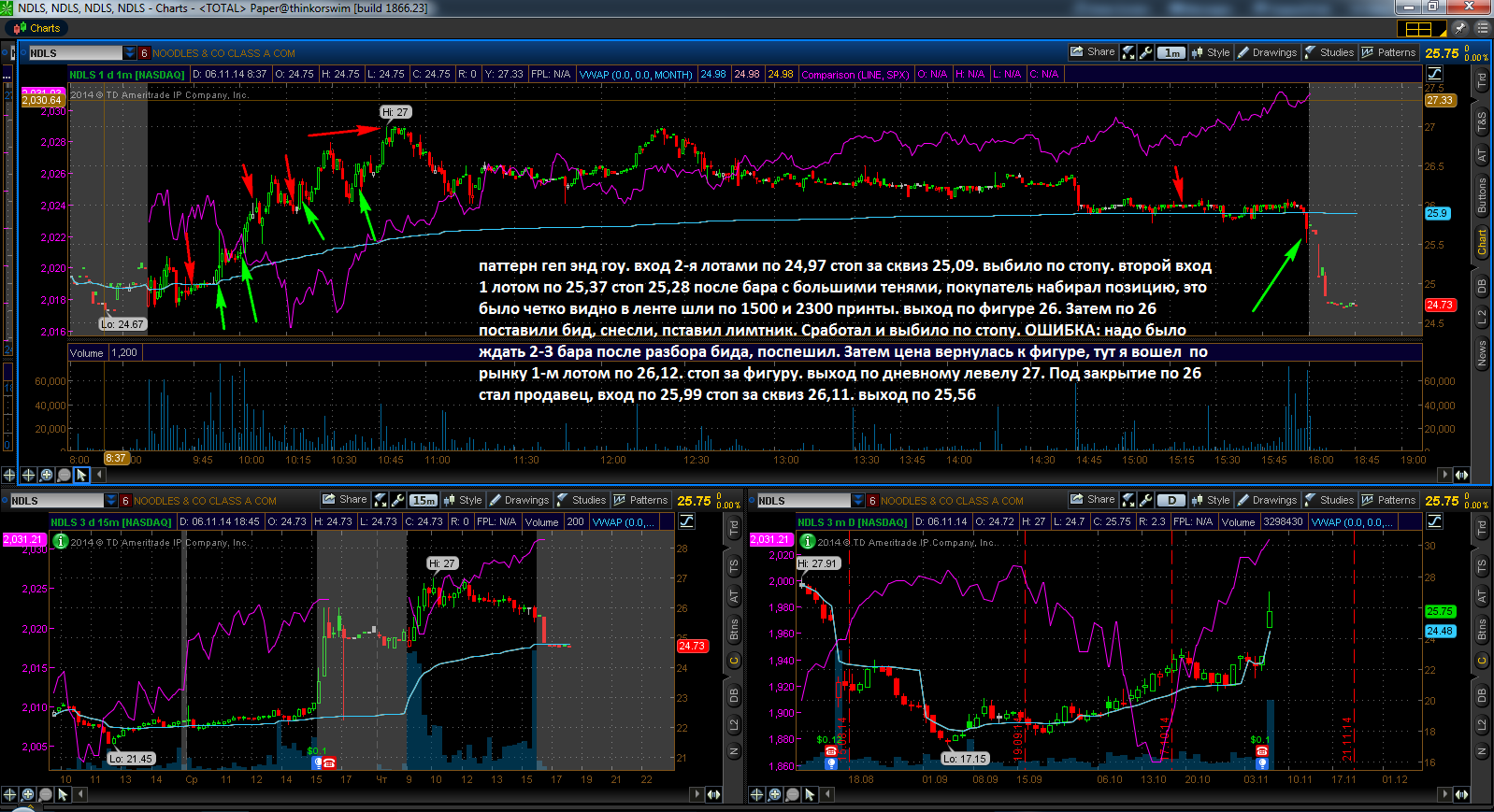Image resolution: width=1494 pixels, height=812 pixels.
Task: Click the scroll right arrow in top chart
Action: [x=1445, y=475]
